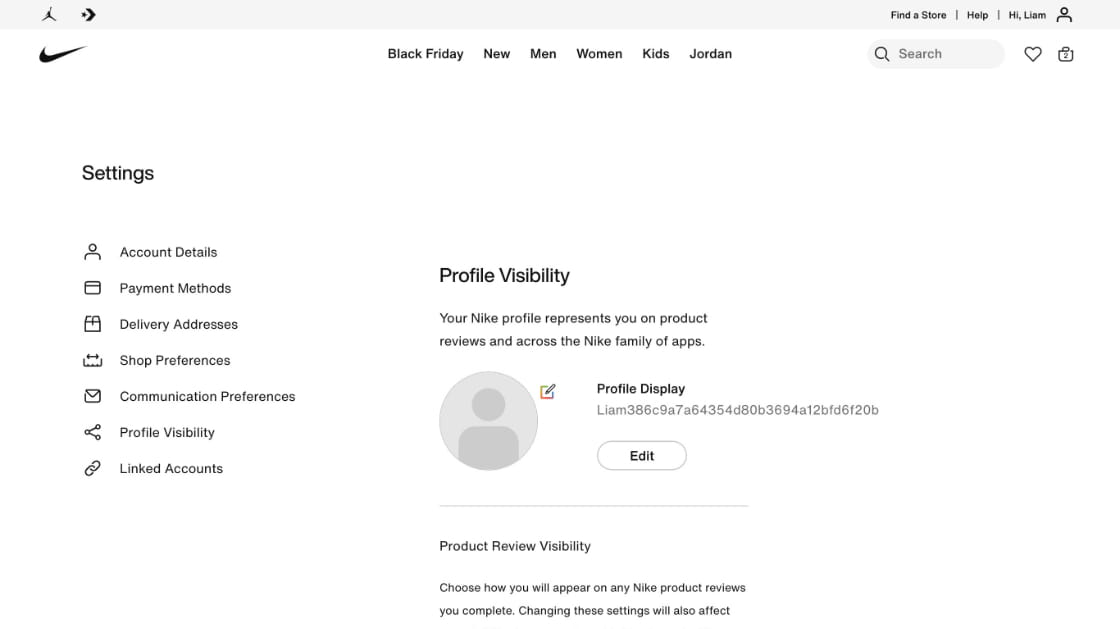This screenshot has height=629, width=1120.
Task: Click the magnifying glass search icon
Action: pyautogui.click(x=882, y=54)
